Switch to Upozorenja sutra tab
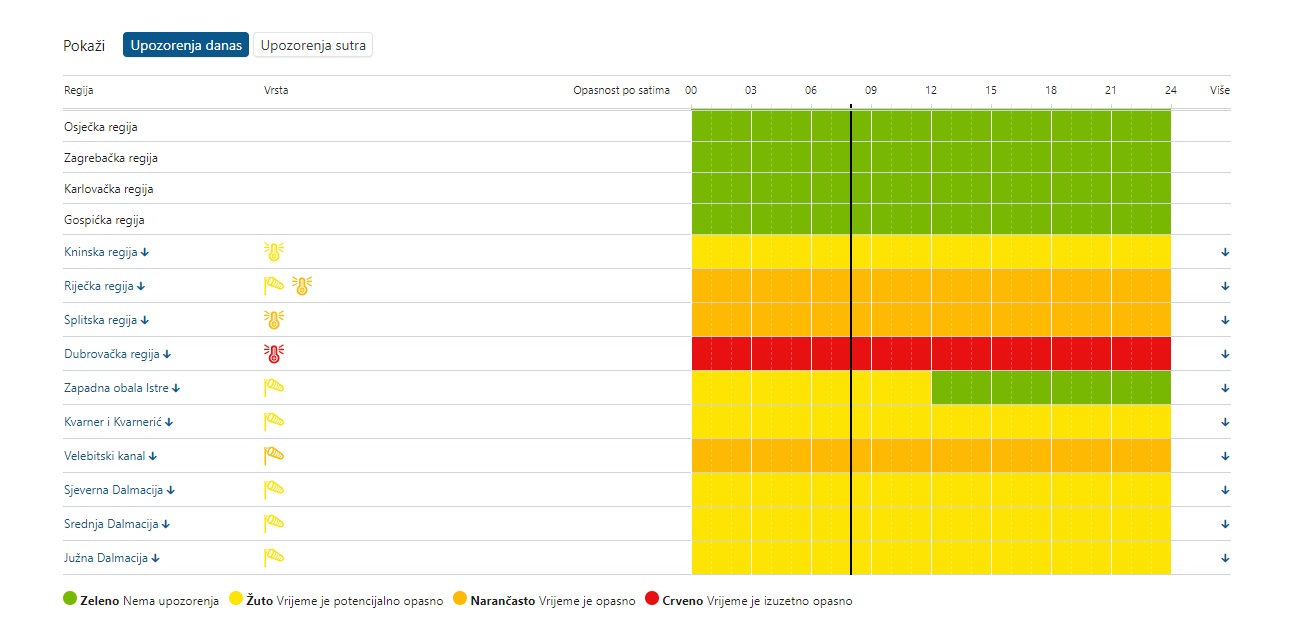The image size is (1295, 632). [313, 45]
